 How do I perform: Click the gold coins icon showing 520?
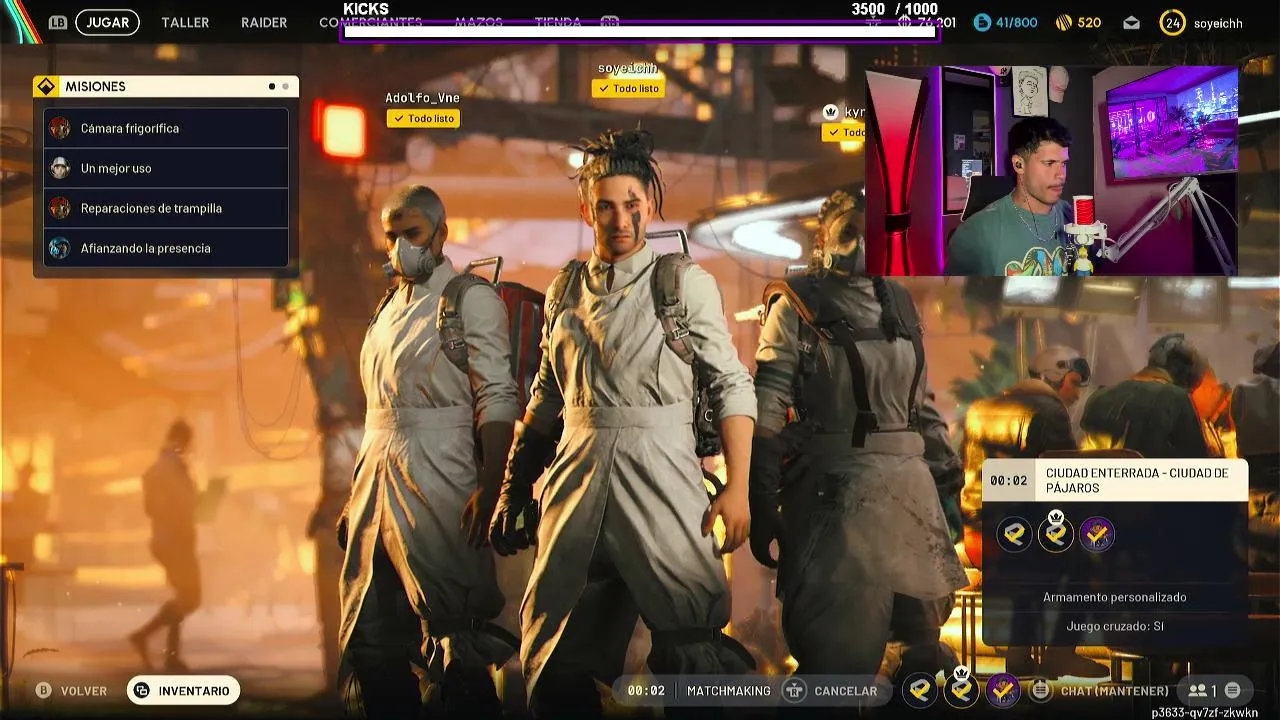[x=1064, y=22]
